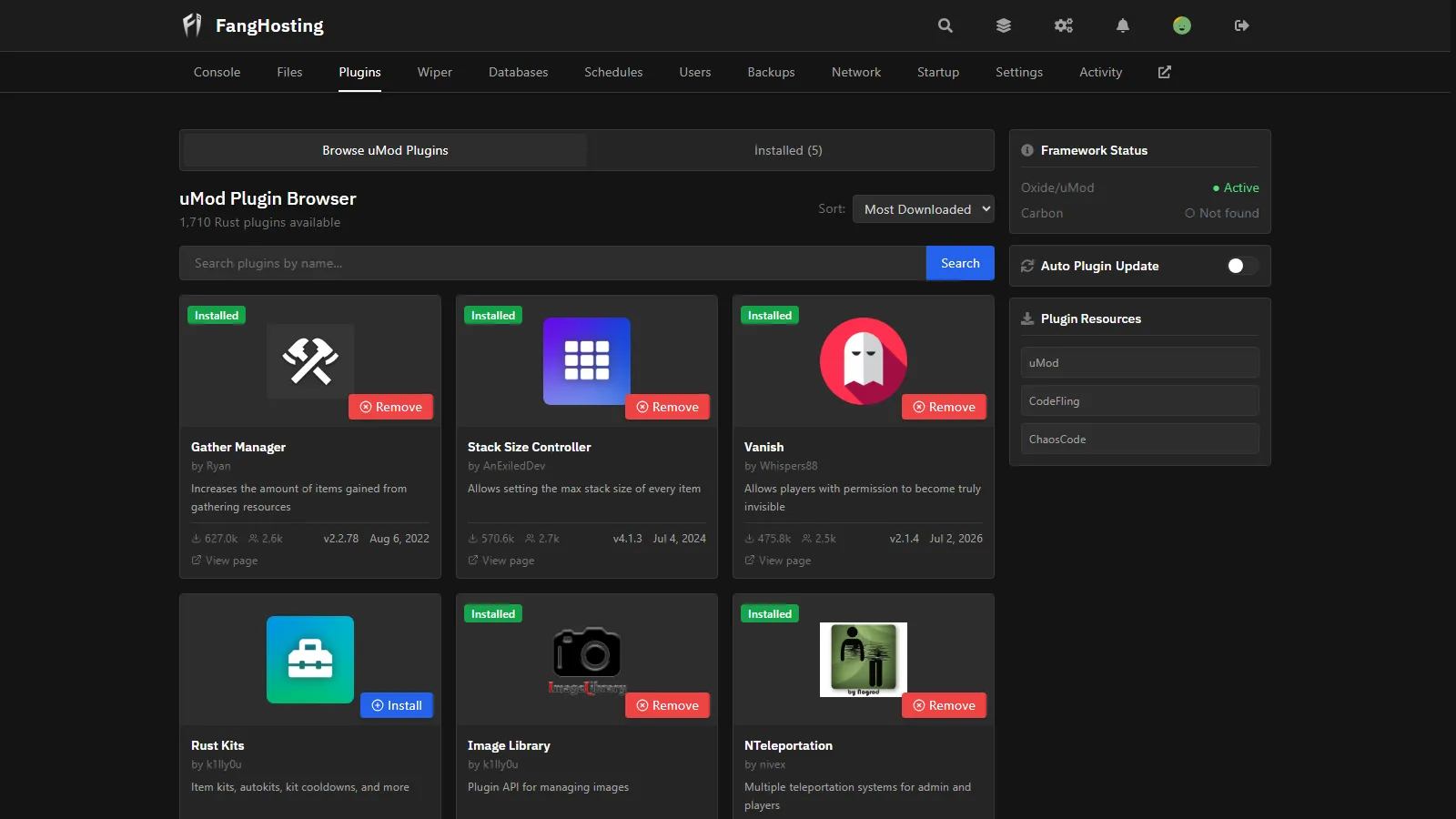Select the Plugins tab

tap(360, 72)
